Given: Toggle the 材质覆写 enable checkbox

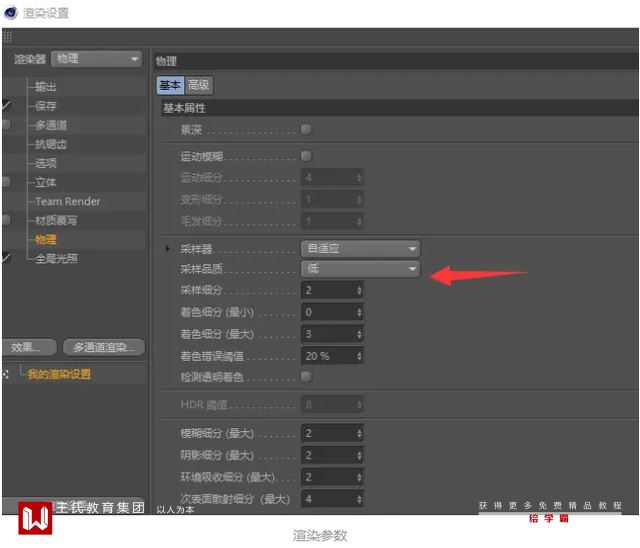Looking at the screenshot, I should coord(6,220).
